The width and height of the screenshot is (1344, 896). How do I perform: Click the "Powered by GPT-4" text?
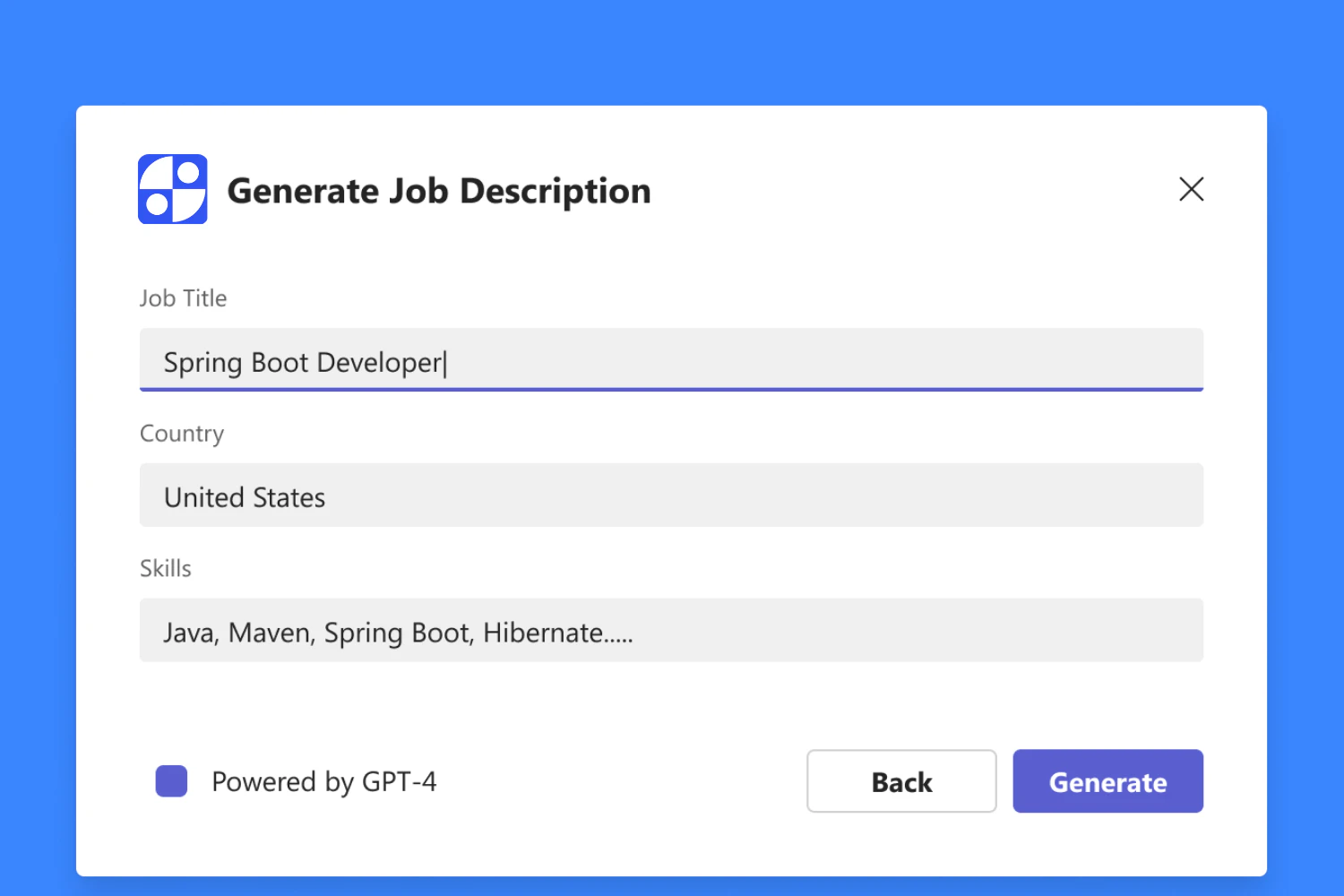pos(323,782)
